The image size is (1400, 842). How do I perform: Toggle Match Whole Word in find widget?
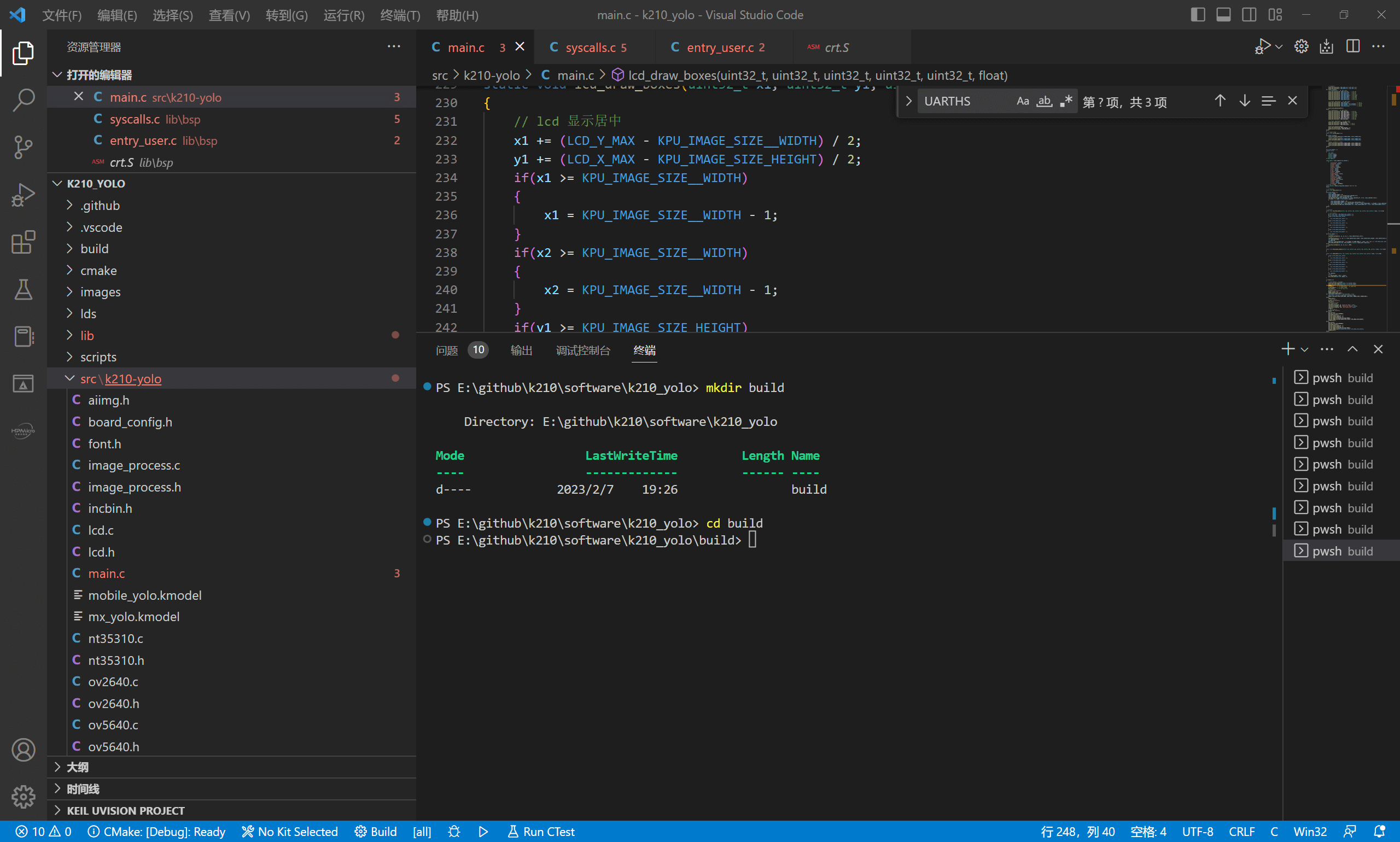point(1044,101)
